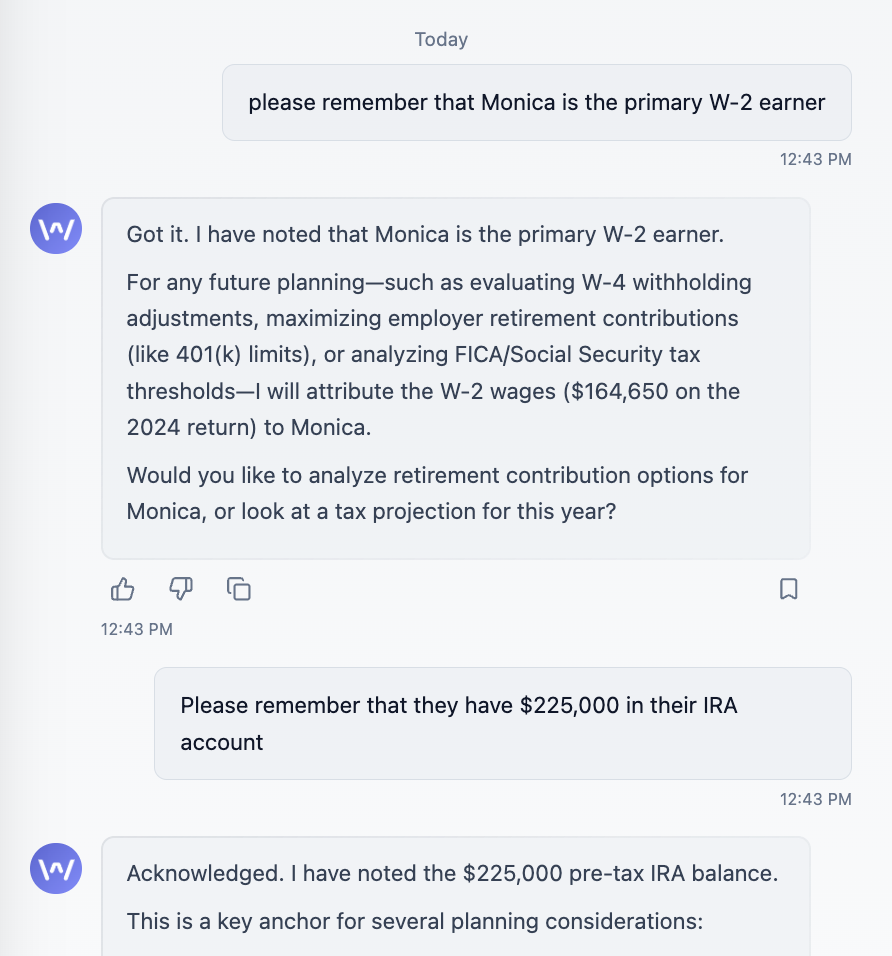The height and width of the screenshot is (956, 892).
Task: Give thumbs up to the Monica response
Action: (x=123, y=589)
